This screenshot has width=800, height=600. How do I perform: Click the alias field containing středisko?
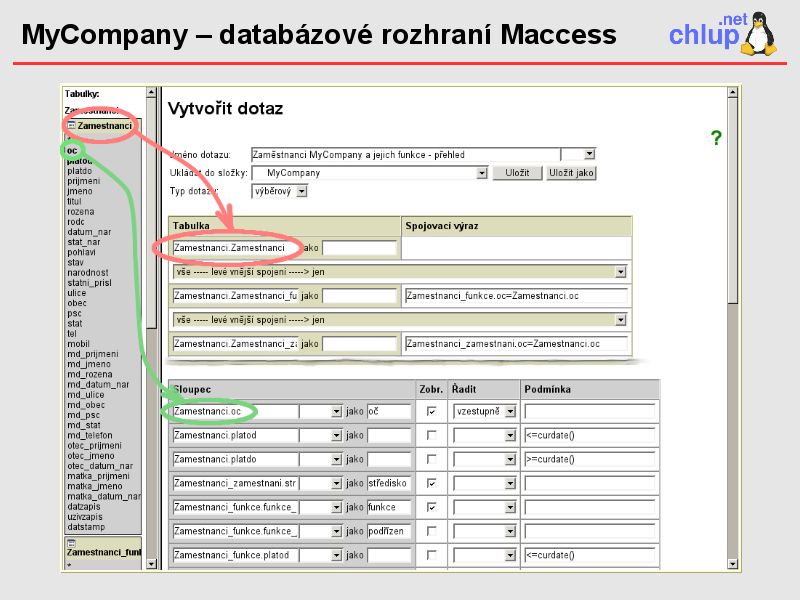coord(389,483)
